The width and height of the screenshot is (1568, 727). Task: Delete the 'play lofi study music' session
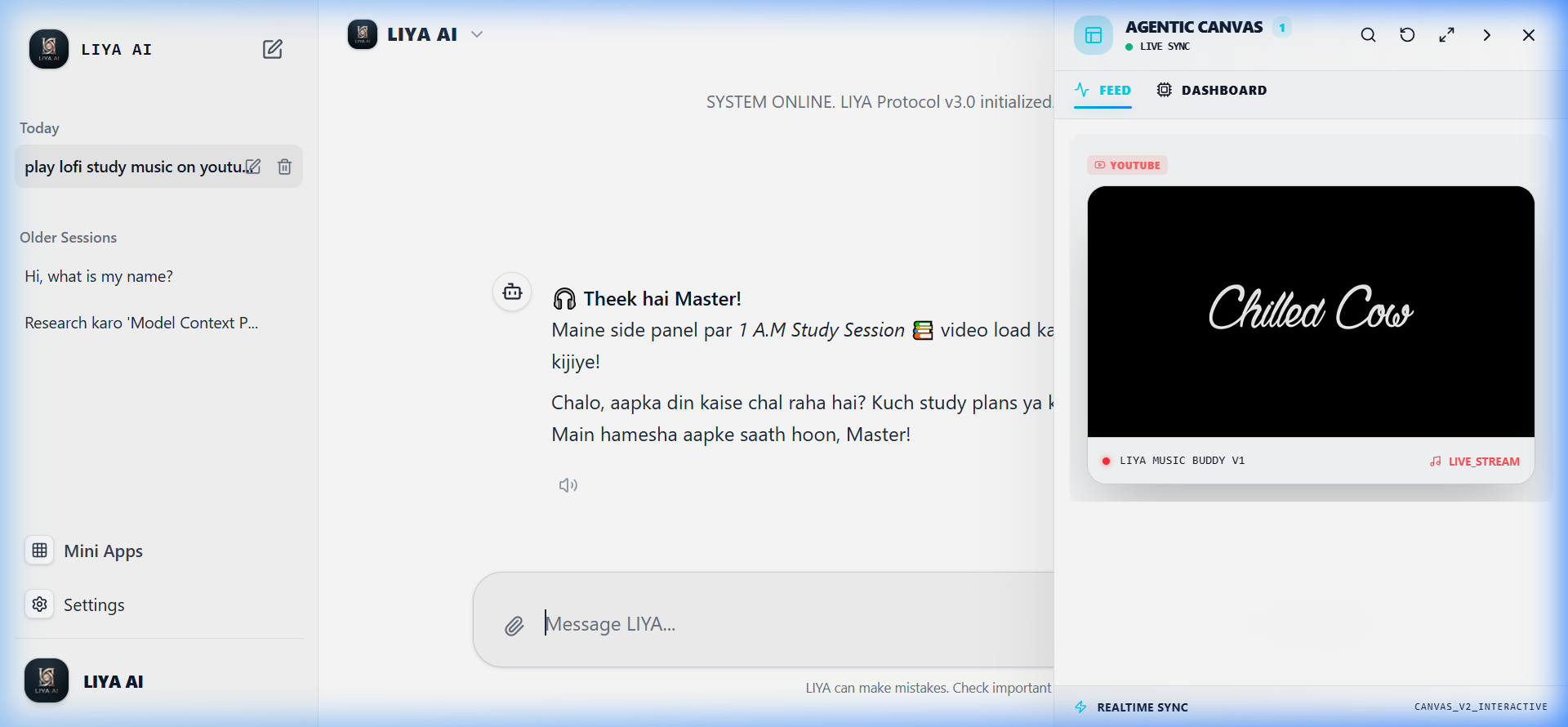point(284,167)
